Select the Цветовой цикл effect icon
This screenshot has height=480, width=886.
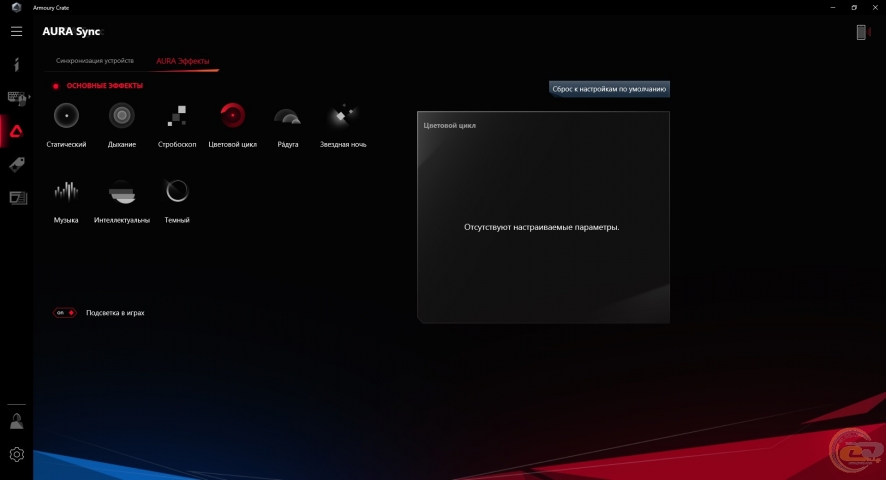pos(232,115)
